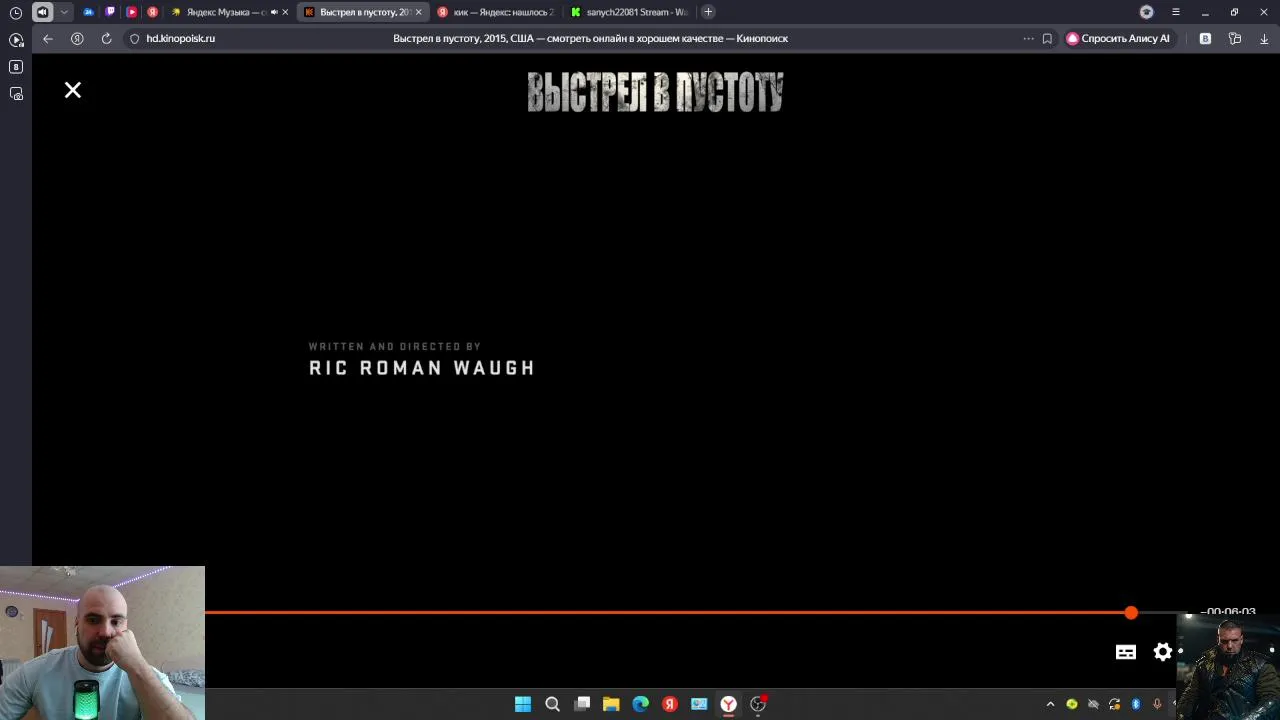The width and height of the screenshot is (1280, 720).
Task: Go back to previous page
Action: click(47, 38)
